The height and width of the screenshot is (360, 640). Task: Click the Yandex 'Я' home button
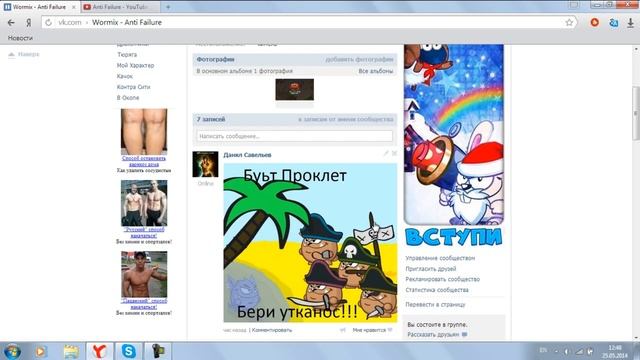[29, 22]
